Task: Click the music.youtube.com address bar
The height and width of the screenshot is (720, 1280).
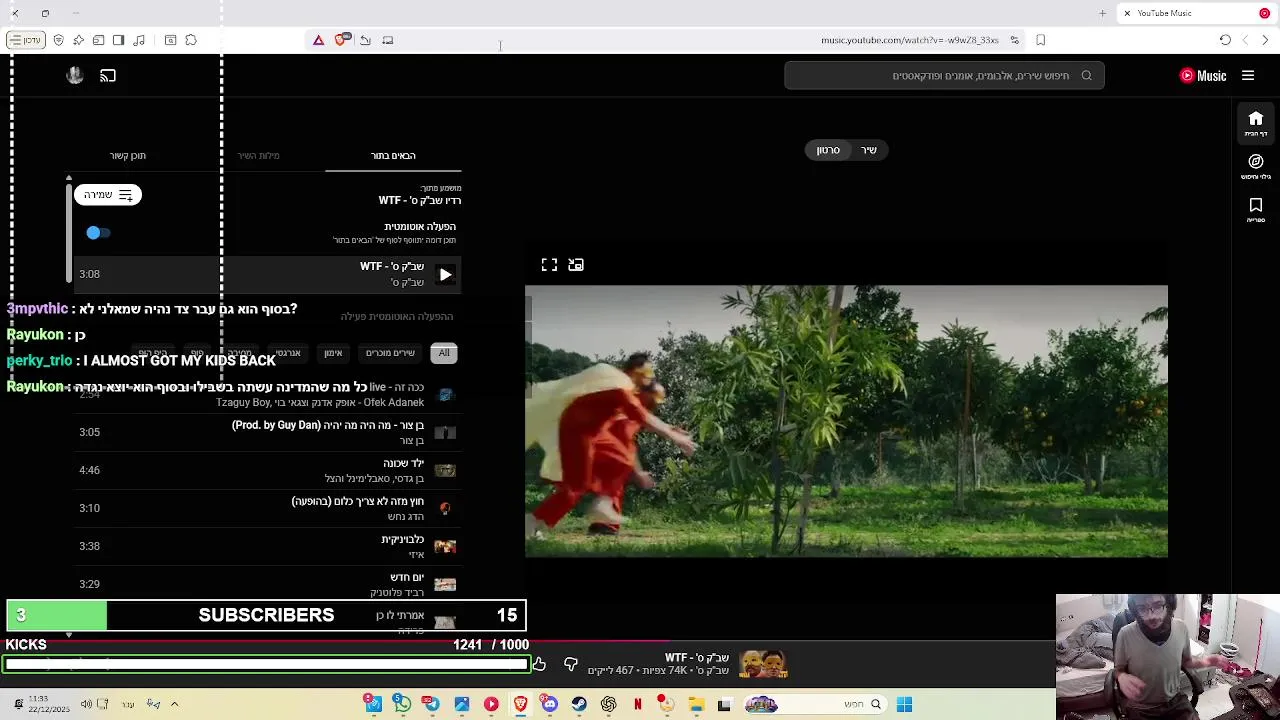Action: click(909, 40)
